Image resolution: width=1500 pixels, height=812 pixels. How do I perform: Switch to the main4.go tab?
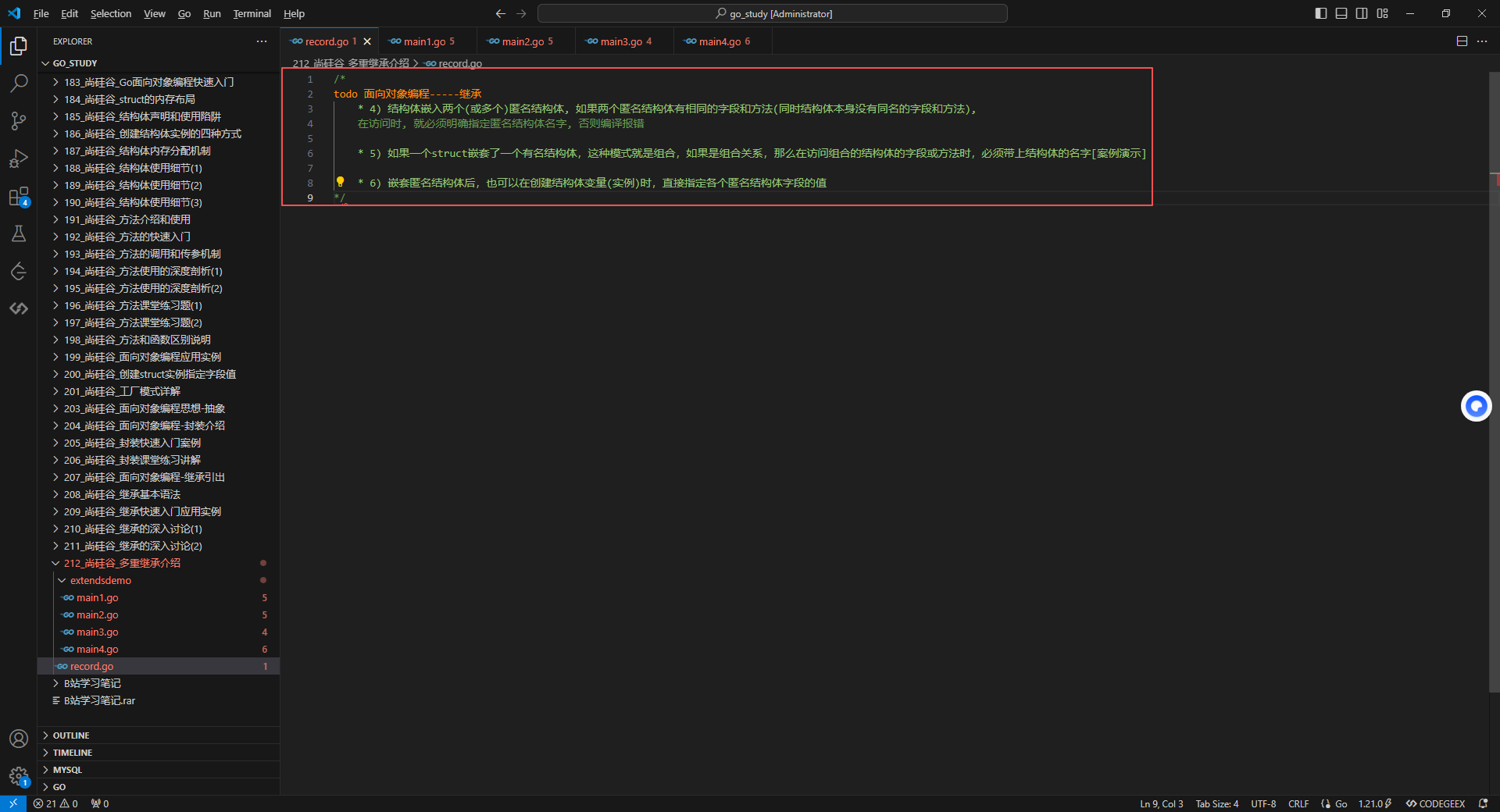[723, 41]
